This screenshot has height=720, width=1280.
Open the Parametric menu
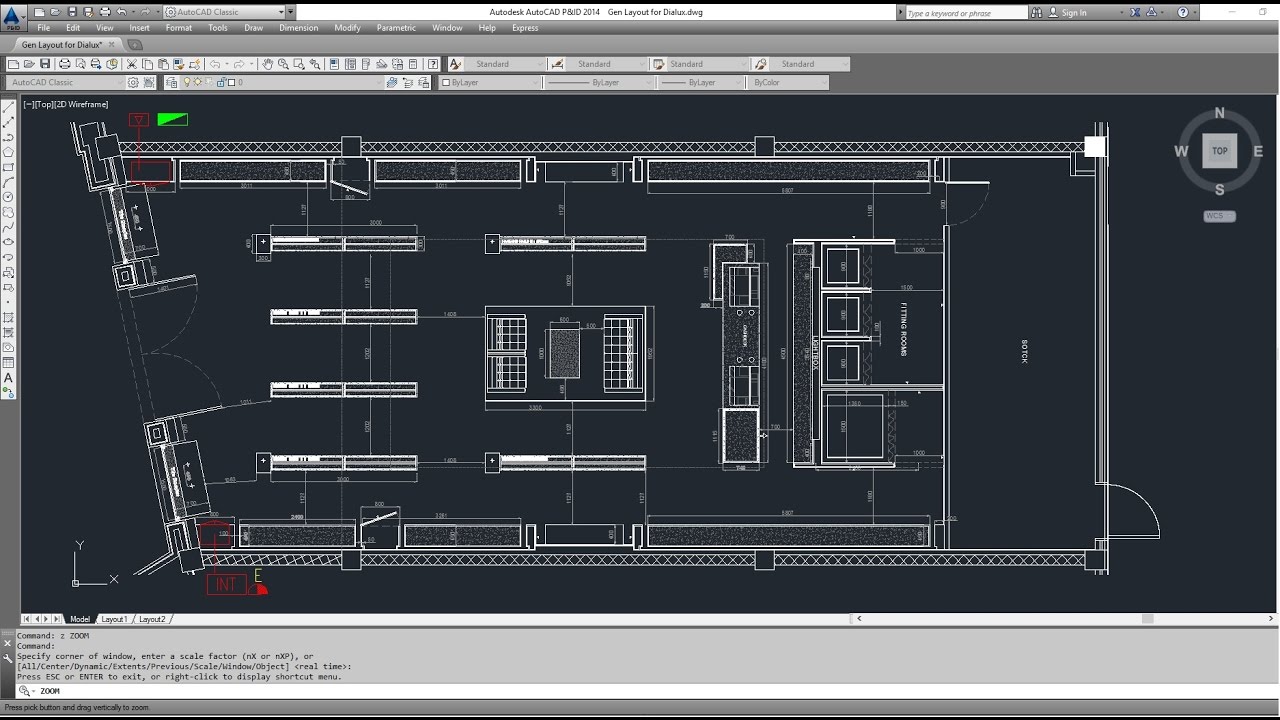click(x=396, y=28)
